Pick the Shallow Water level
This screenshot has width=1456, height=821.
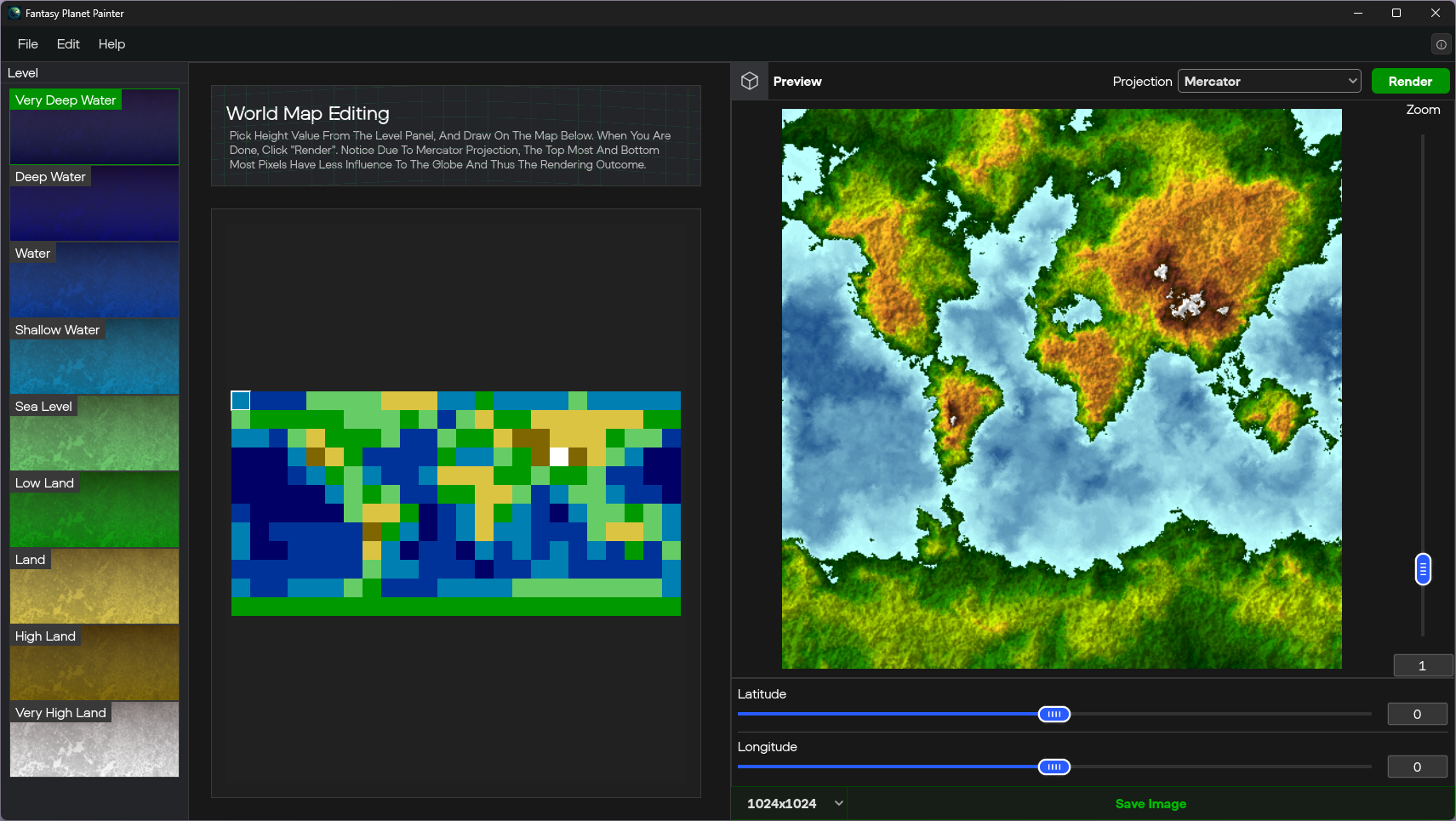coord(94,357)
